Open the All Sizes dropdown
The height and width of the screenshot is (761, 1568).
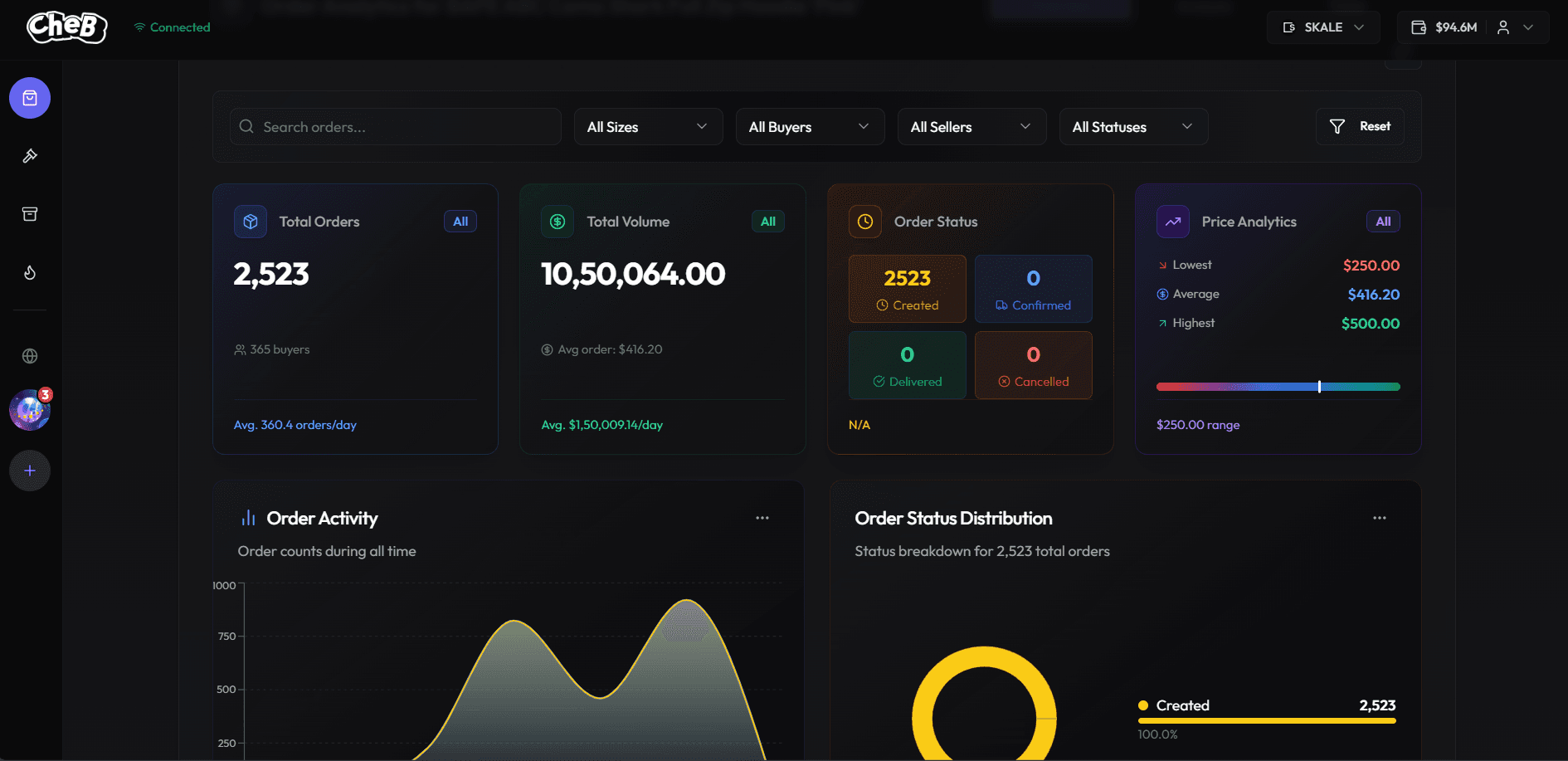649,127
